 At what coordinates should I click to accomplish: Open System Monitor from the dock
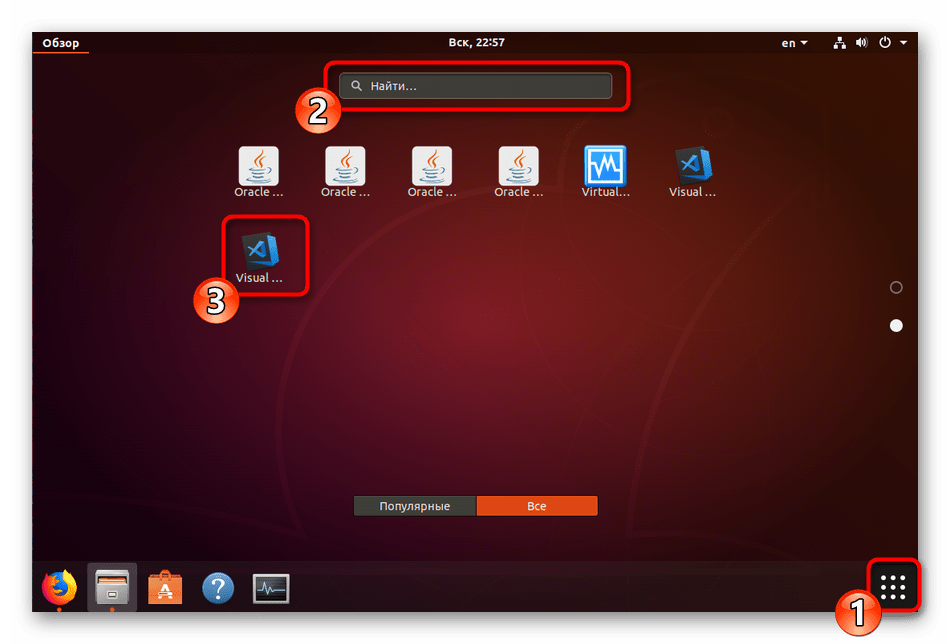pyautogui.click(x=270, y=587)
